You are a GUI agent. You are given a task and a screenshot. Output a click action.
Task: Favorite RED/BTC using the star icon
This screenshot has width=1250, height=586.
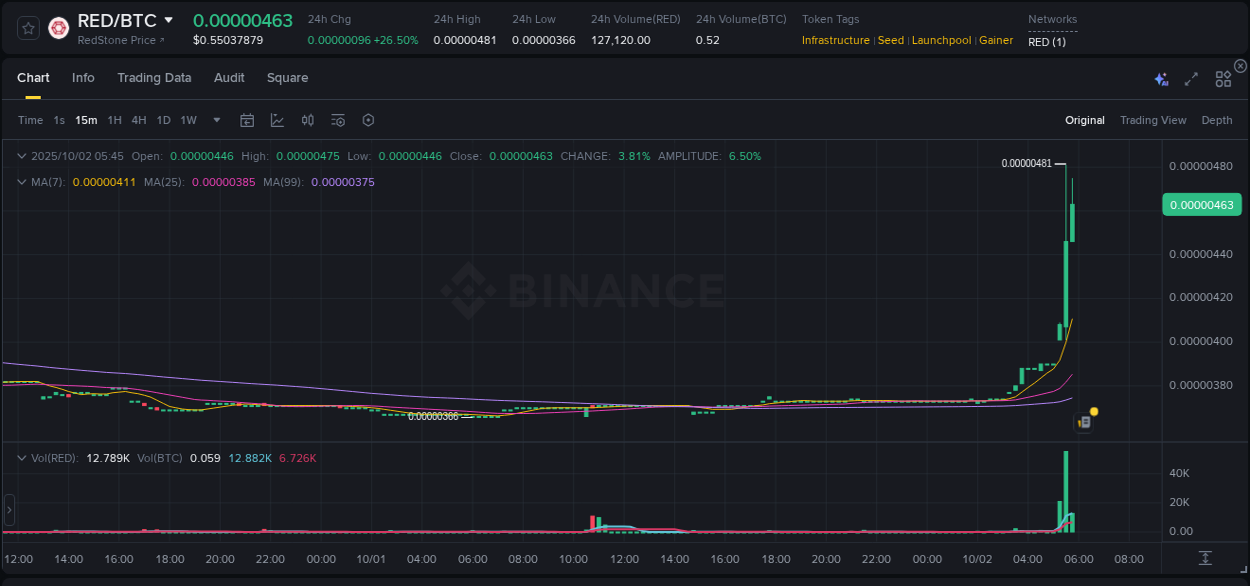coord(27,28)
